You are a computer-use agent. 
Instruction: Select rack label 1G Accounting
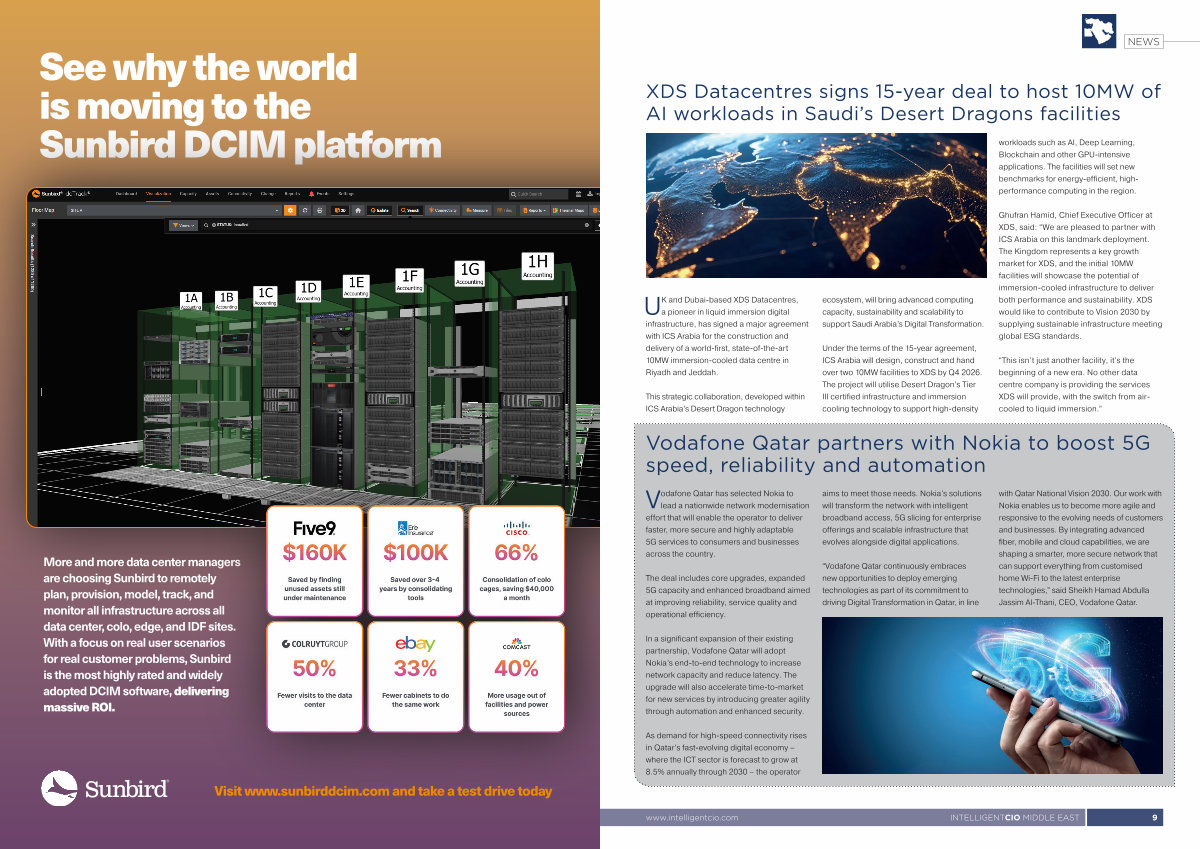(470, 273)
